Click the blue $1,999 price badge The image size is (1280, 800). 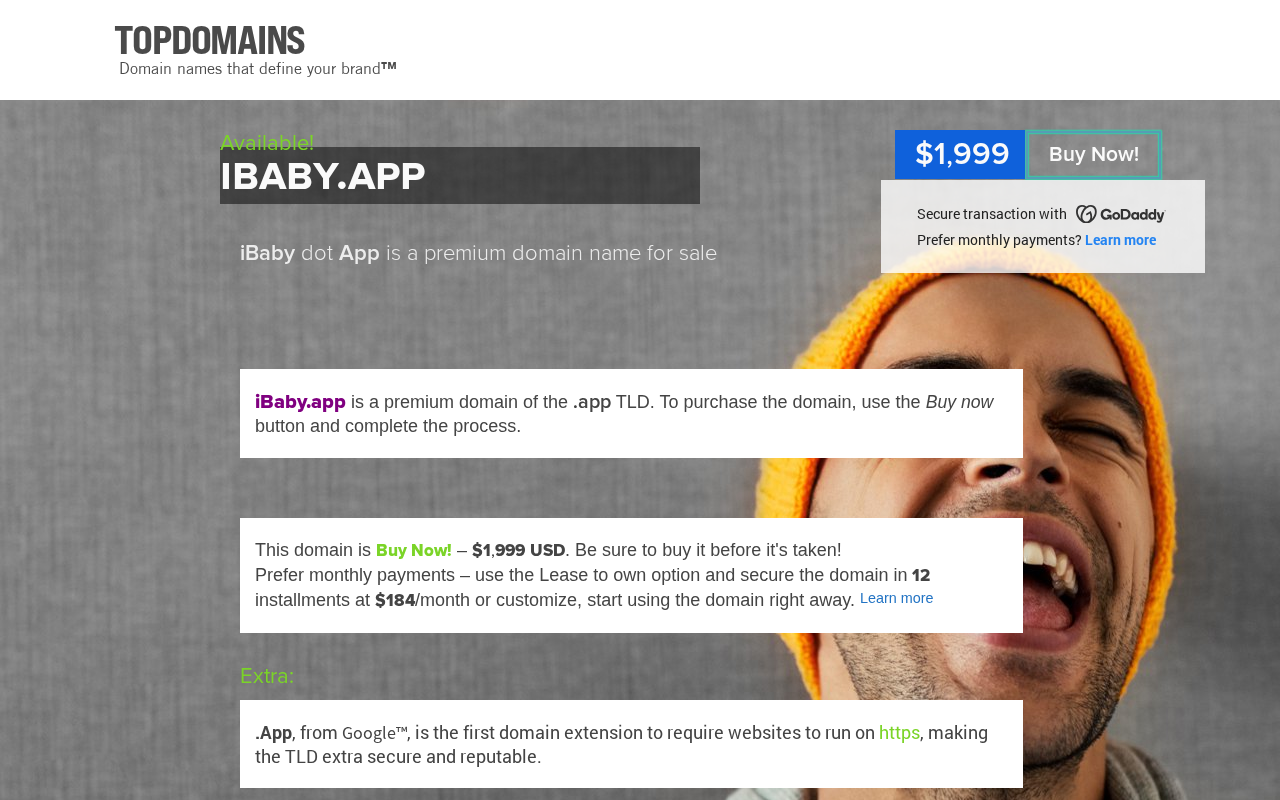pyautogui.click(x=960, y=154)
